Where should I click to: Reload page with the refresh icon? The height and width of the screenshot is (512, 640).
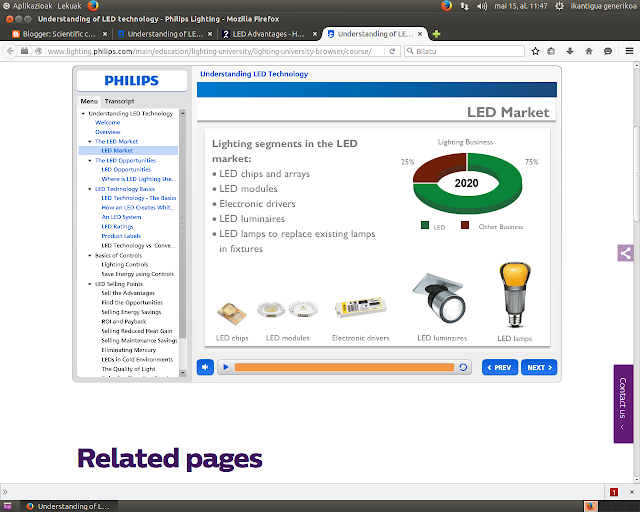(x=392, y=51)
